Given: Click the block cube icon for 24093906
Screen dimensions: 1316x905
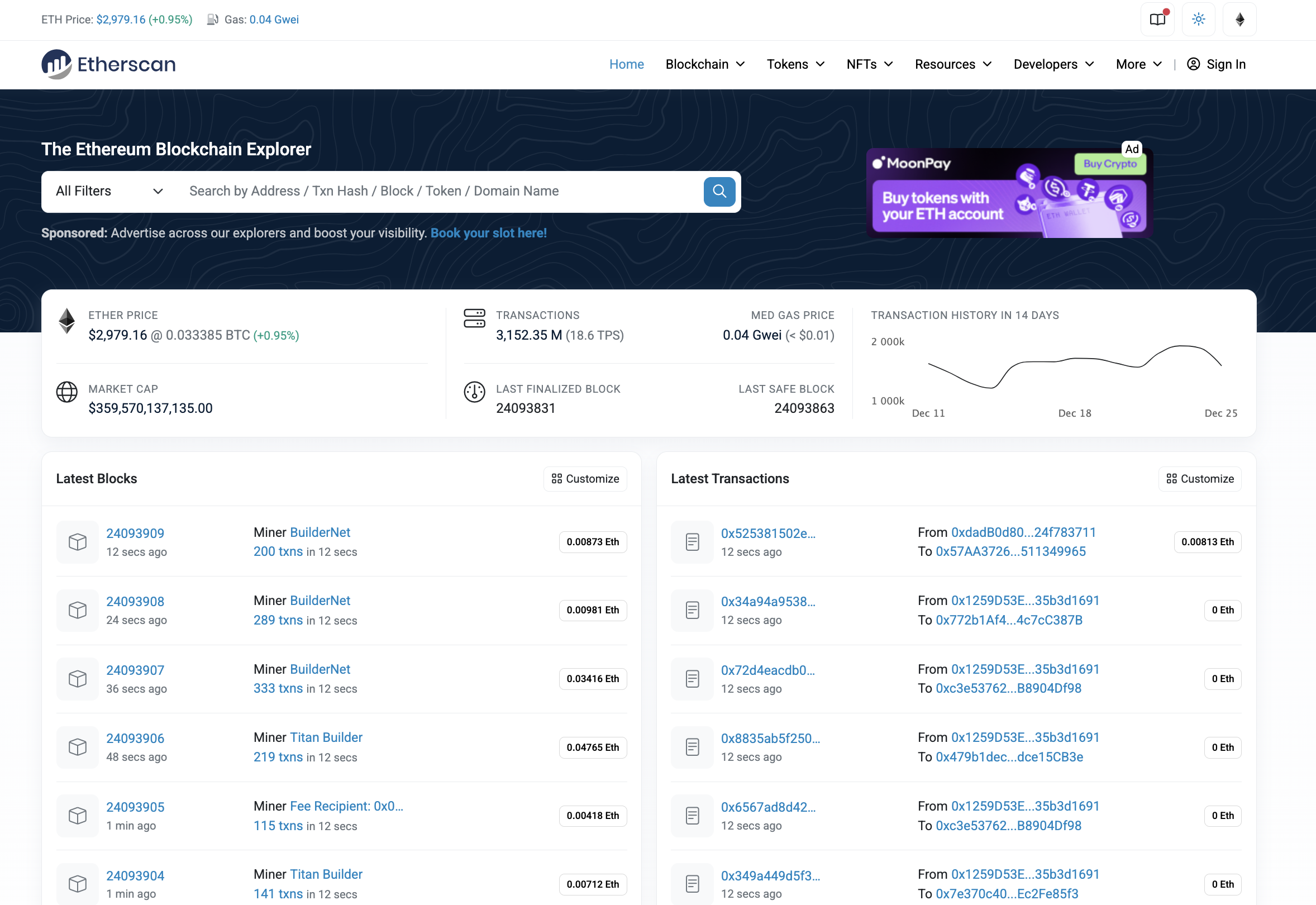Looking at the screenshot, I should (x=78, y=747).
